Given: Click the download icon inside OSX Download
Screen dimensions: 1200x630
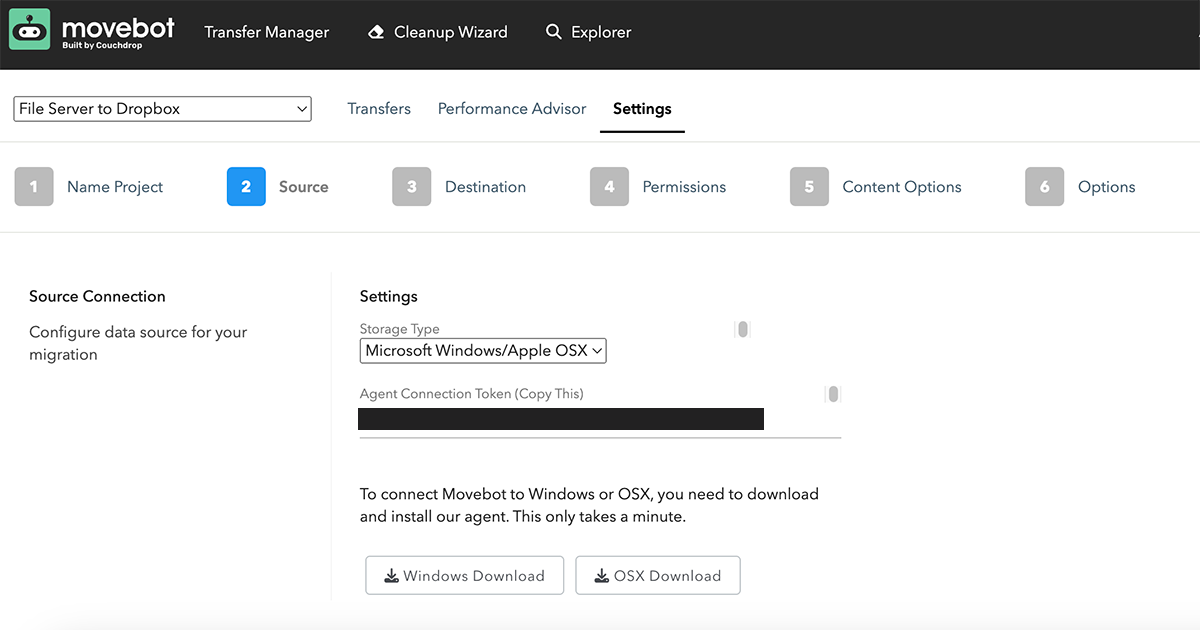Looking at the screenshot, I should pyautogui.click(x=601, y=575).
